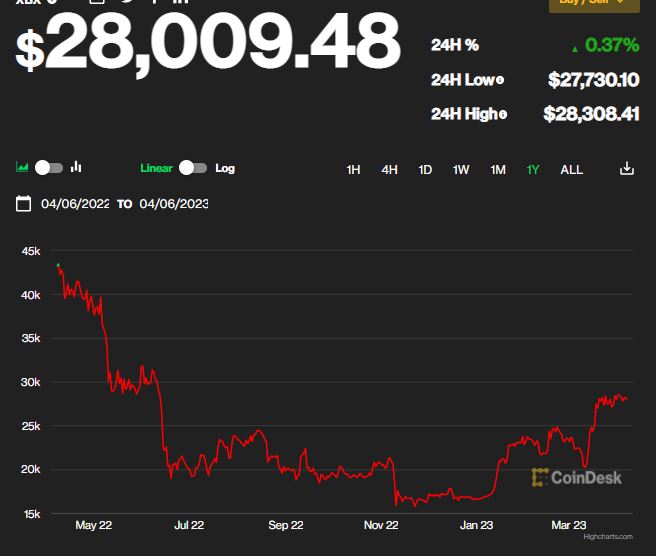This screenshot has height=556, width=656.
Task: Show info tooltip for 24H High
Action: pos(503,114)
